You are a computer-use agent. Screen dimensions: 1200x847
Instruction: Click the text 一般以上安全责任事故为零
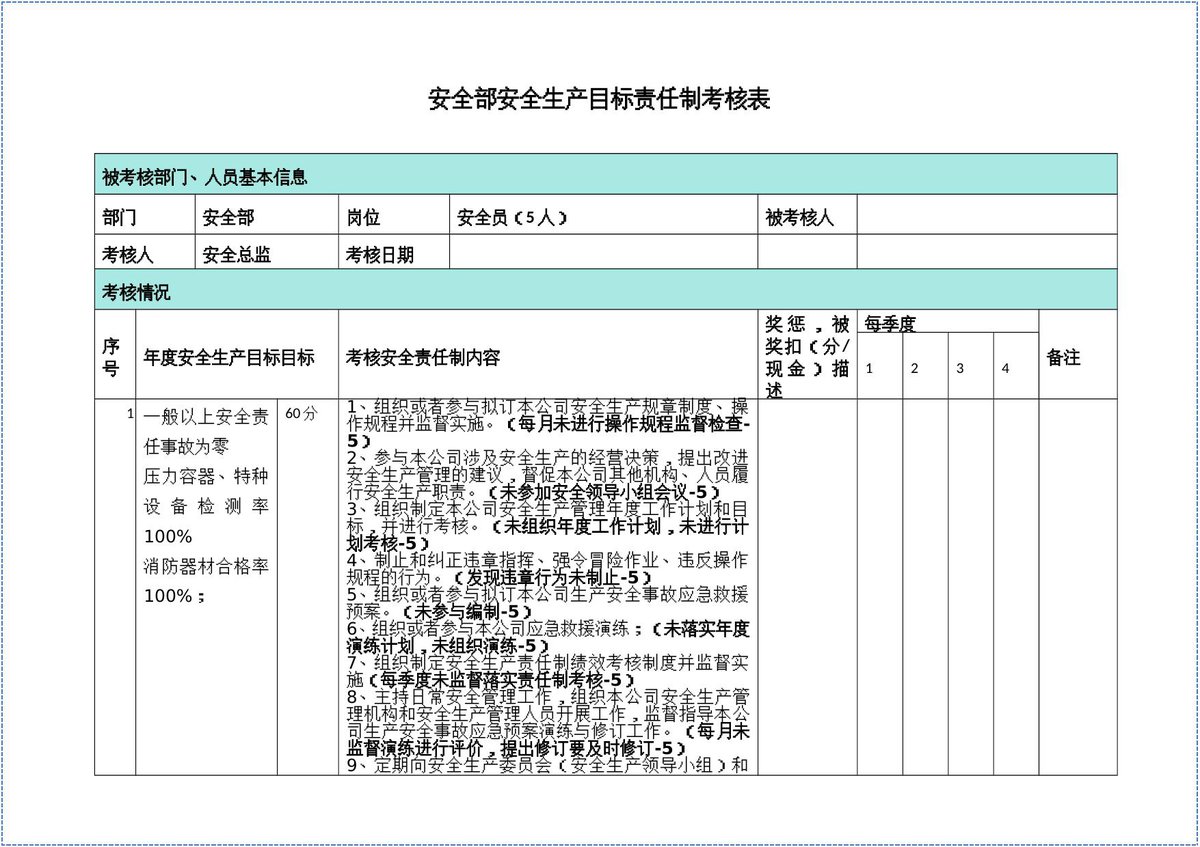coord(206,432)
